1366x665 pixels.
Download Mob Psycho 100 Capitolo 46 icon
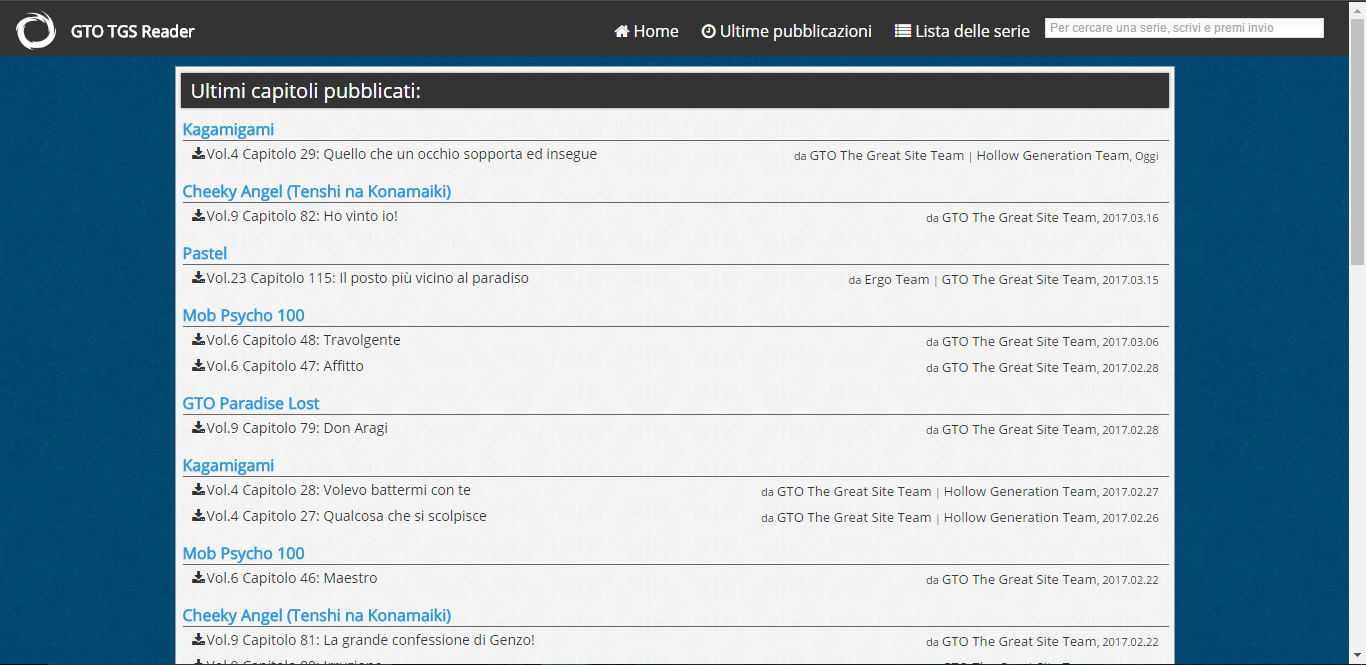coord(199,578)
